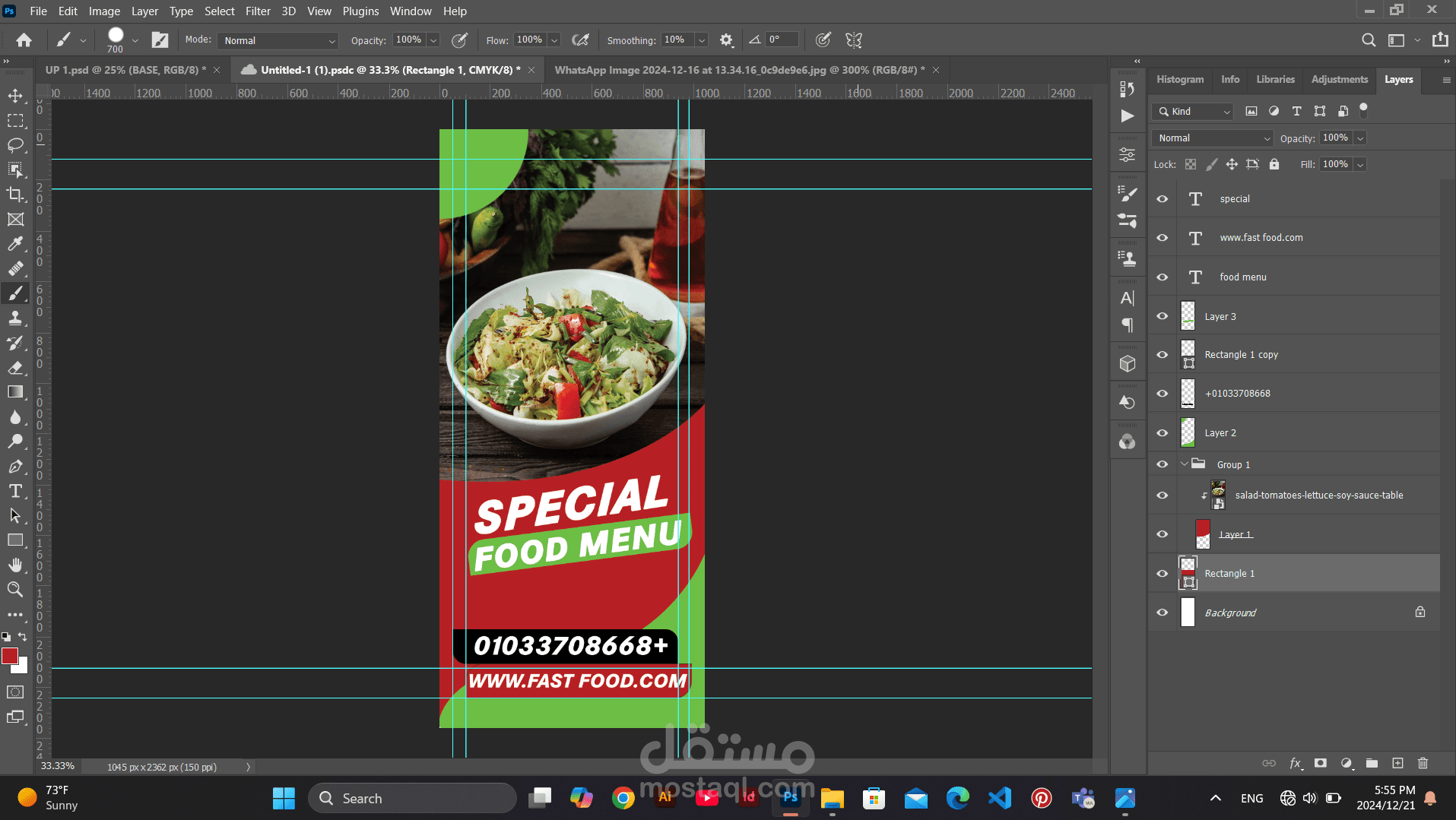This screenshot has width=1456, height=820.
Task: Toggle visibility of Group 1
Action: click(x=1163, y=464)
